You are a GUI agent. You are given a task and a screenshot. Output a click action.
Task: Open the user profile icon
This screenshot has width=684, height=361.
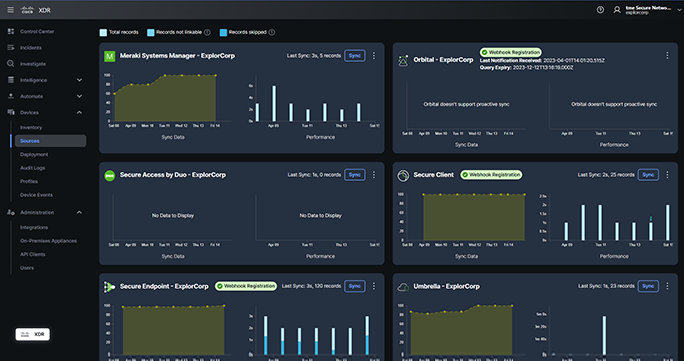coord(617,10)
